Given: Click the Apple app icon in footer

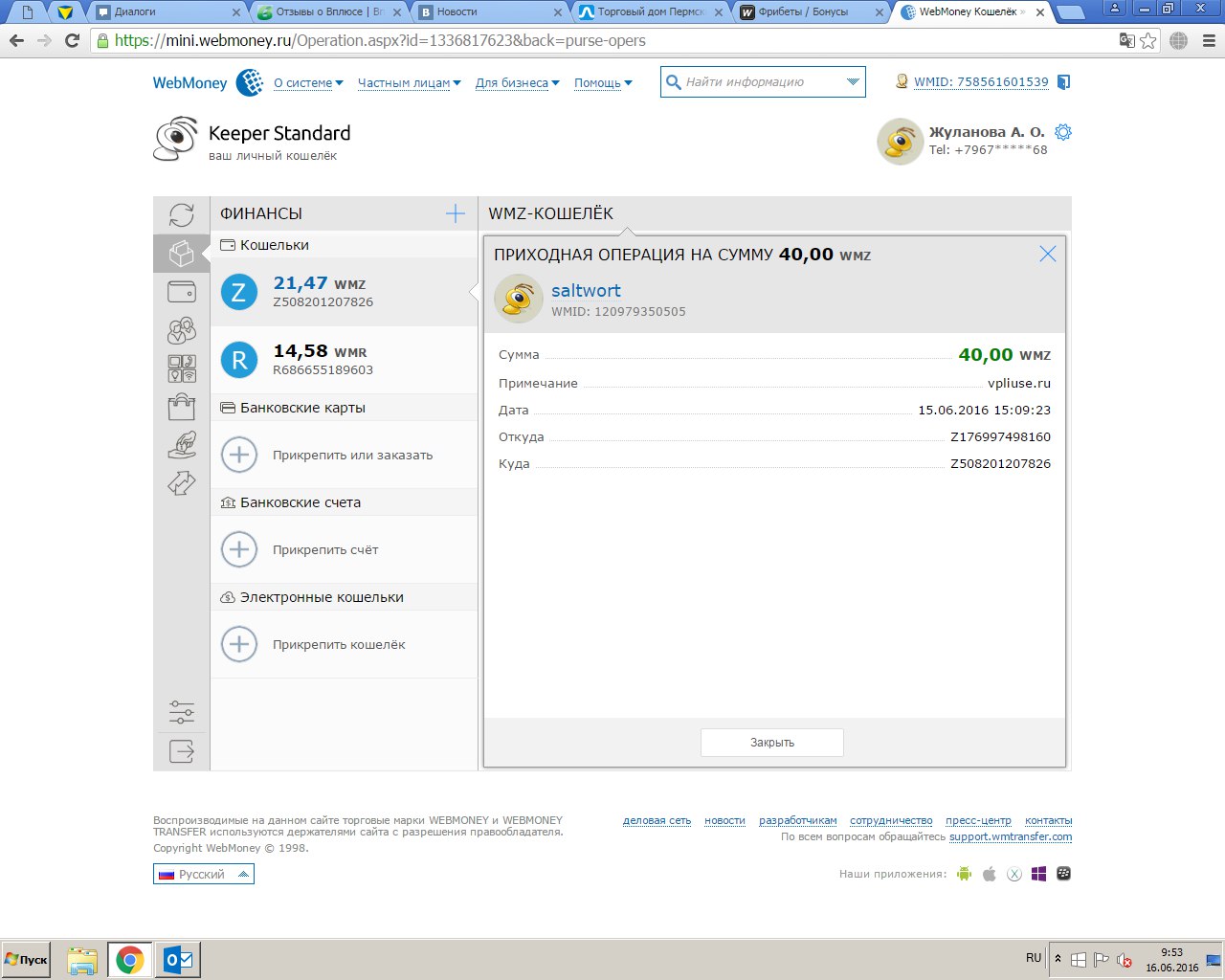Looking at the screenshot, I should 990,874.
